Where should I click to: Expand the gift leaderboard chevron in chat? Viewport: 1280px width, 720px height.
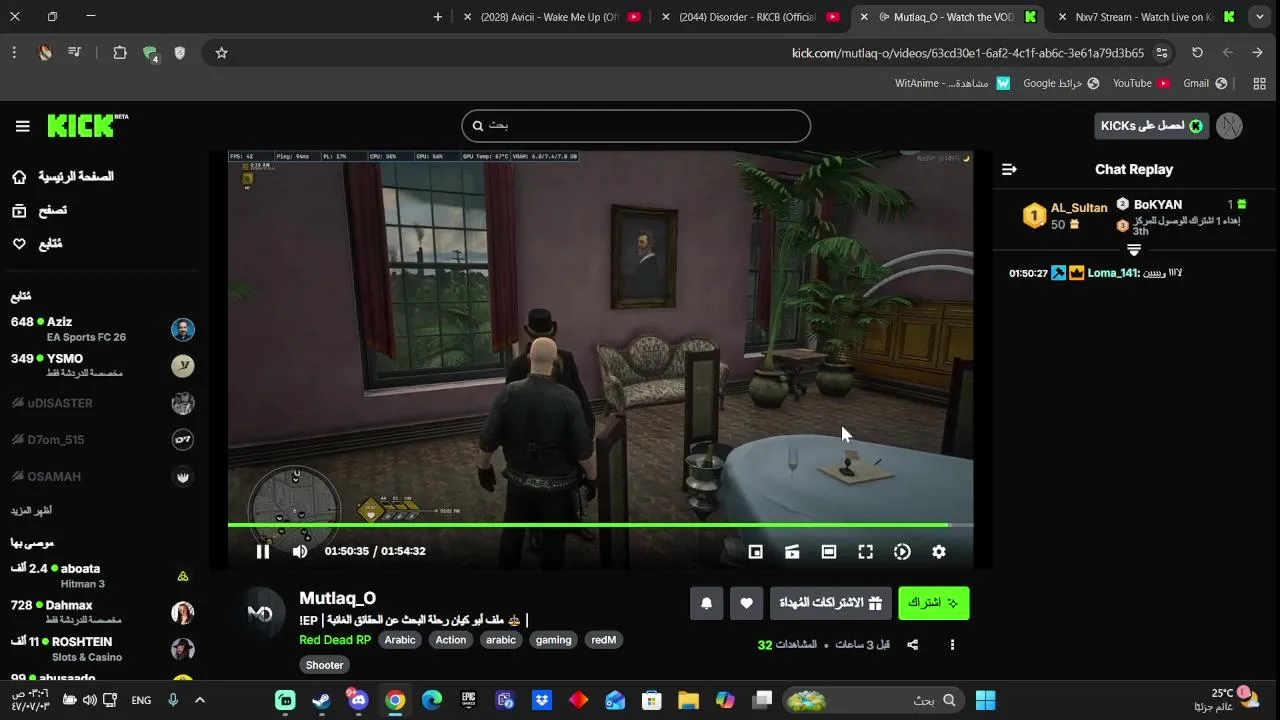(x=1134, y=250)
